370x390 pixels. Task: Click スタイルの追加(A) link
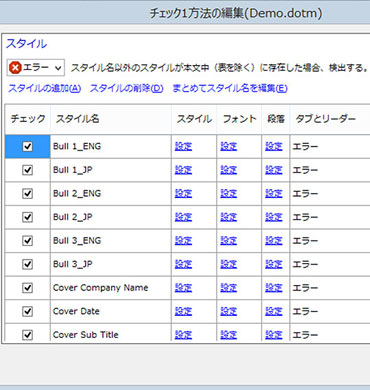(x=44, y=88)
